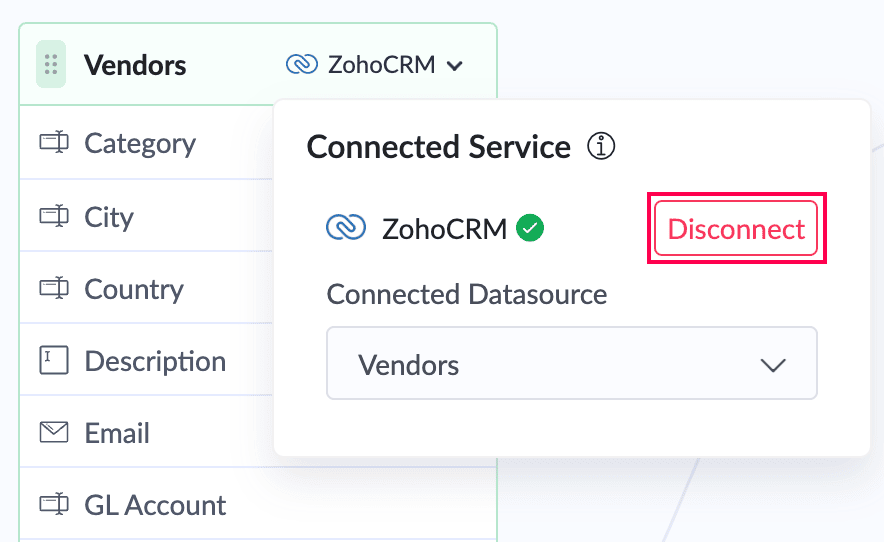This screenshot has width=884, height=542.
Task: Click the chevron arrow in Vendors datasource box
Action: (773, 365)
